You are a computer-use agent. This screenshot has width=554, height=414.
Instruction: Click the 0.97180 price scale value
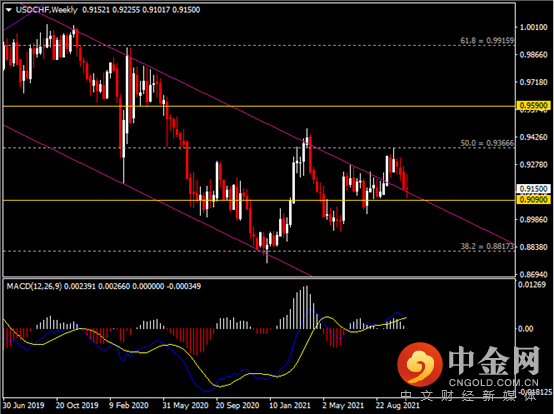click(534, 82)
